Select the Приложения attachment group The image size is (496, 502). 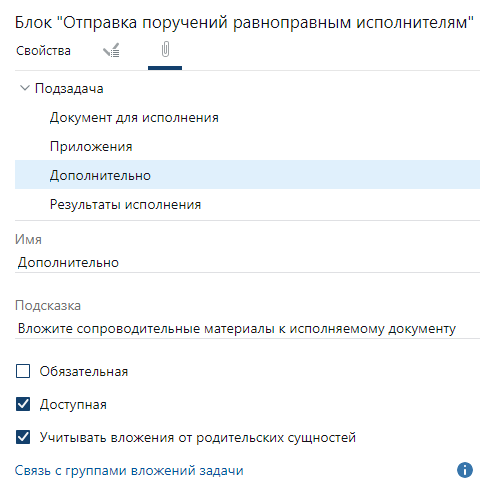91,147
